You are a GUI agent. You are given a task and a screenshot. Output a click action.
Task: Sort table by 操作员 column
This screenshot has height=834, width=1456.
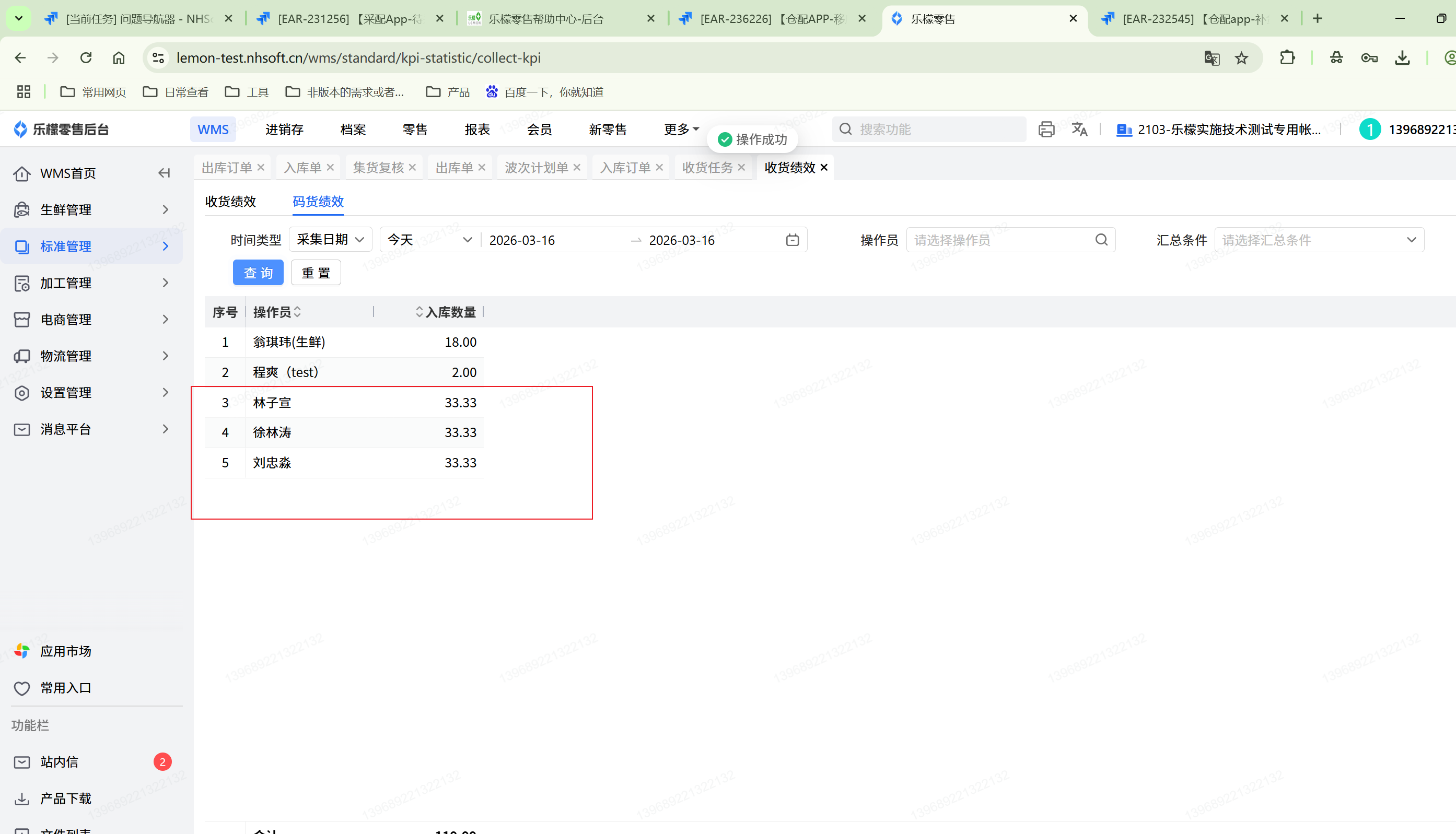click(x=297, y=312)
